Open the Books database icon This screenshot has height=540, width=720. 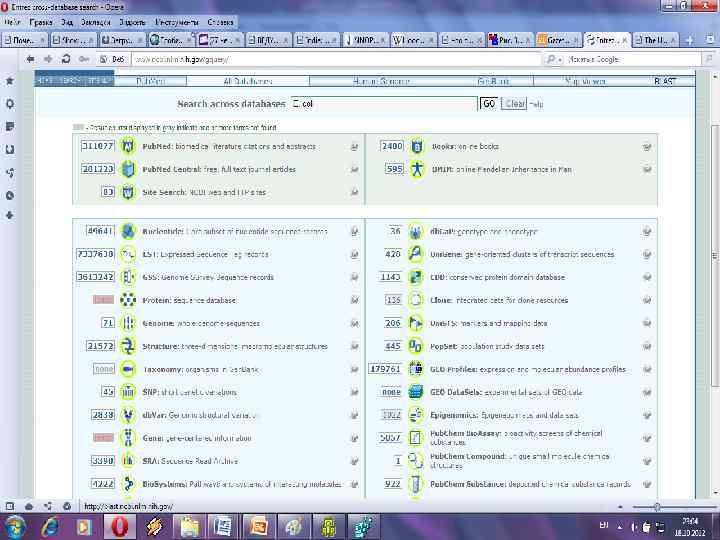click(x=417, y=146)
